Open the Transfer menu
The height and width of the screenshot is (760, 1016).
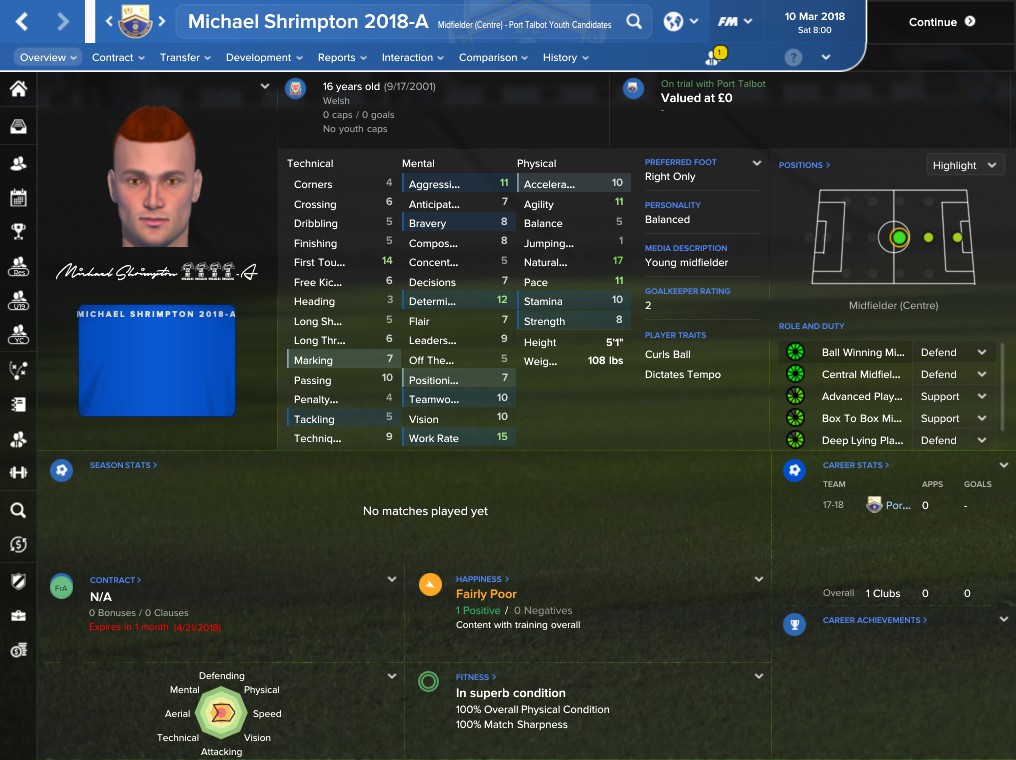[185, 58]
